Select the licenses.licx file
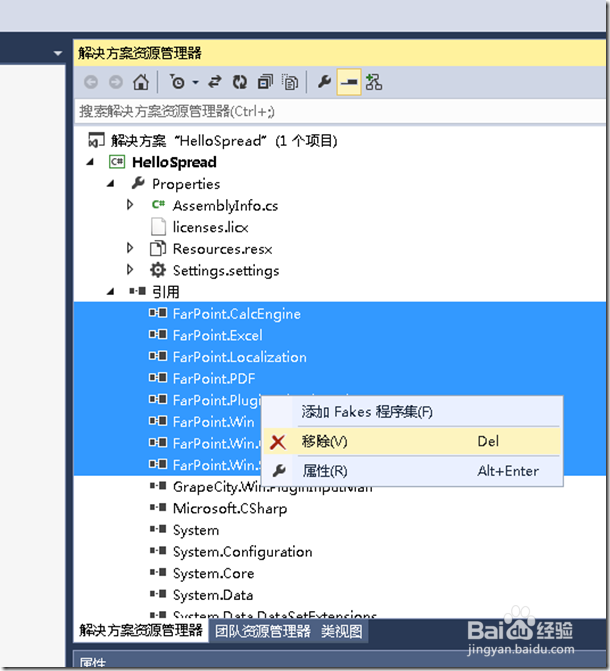This screenshot has height=671, width=610. (x=210, y=227)
